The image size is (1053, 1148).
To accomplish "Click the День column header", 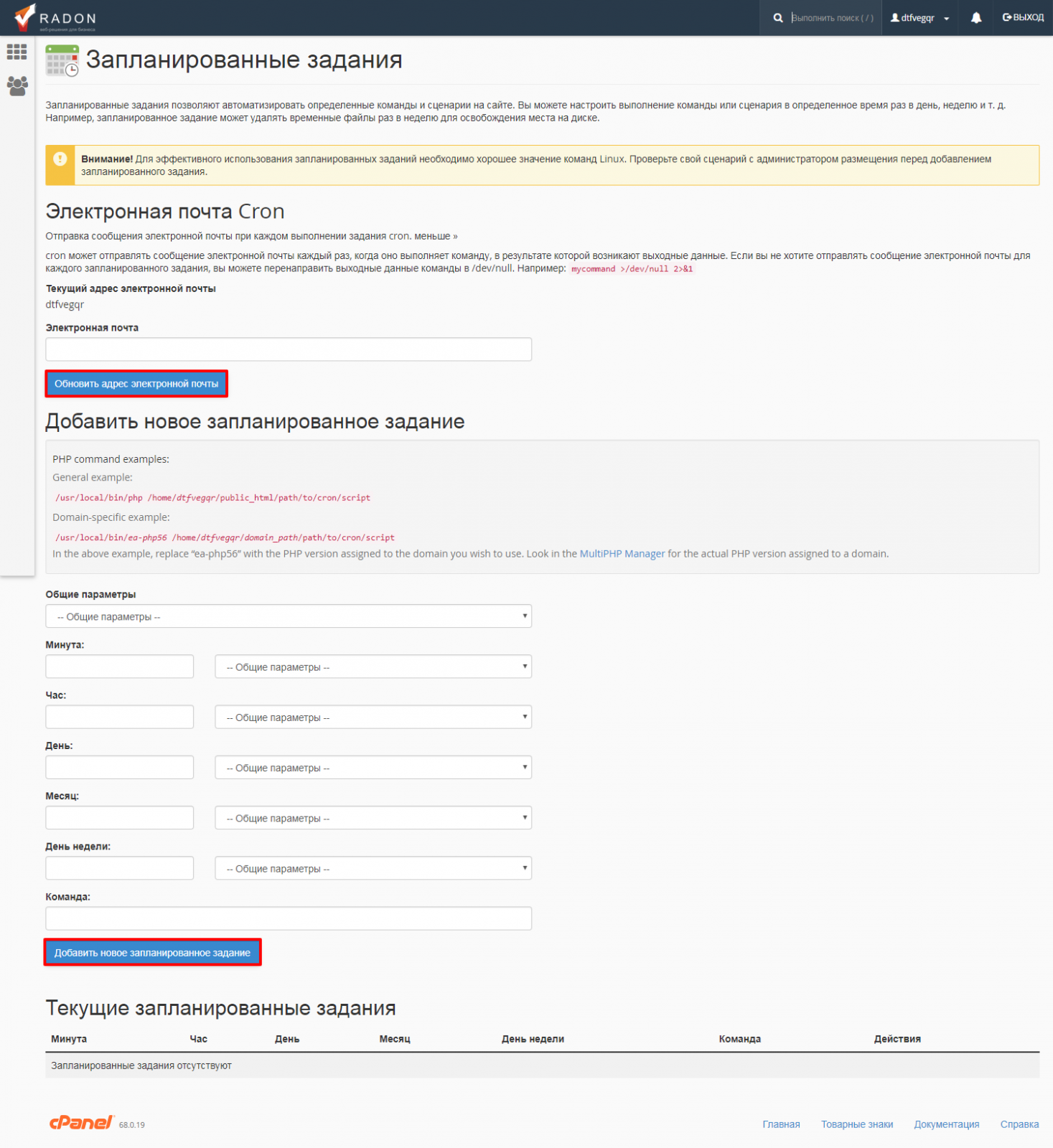I will pos(287,1039).
